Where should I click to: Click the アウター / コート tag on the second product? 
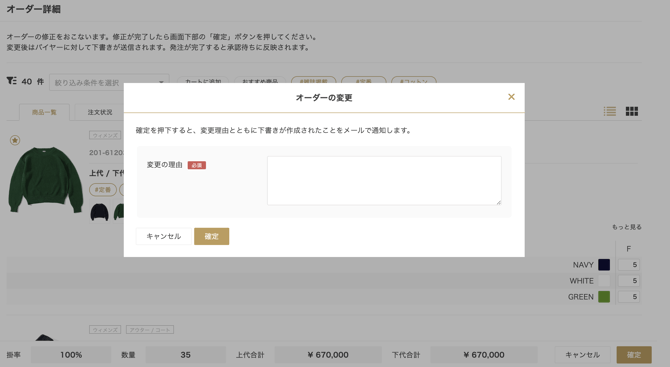pos(150,330)
